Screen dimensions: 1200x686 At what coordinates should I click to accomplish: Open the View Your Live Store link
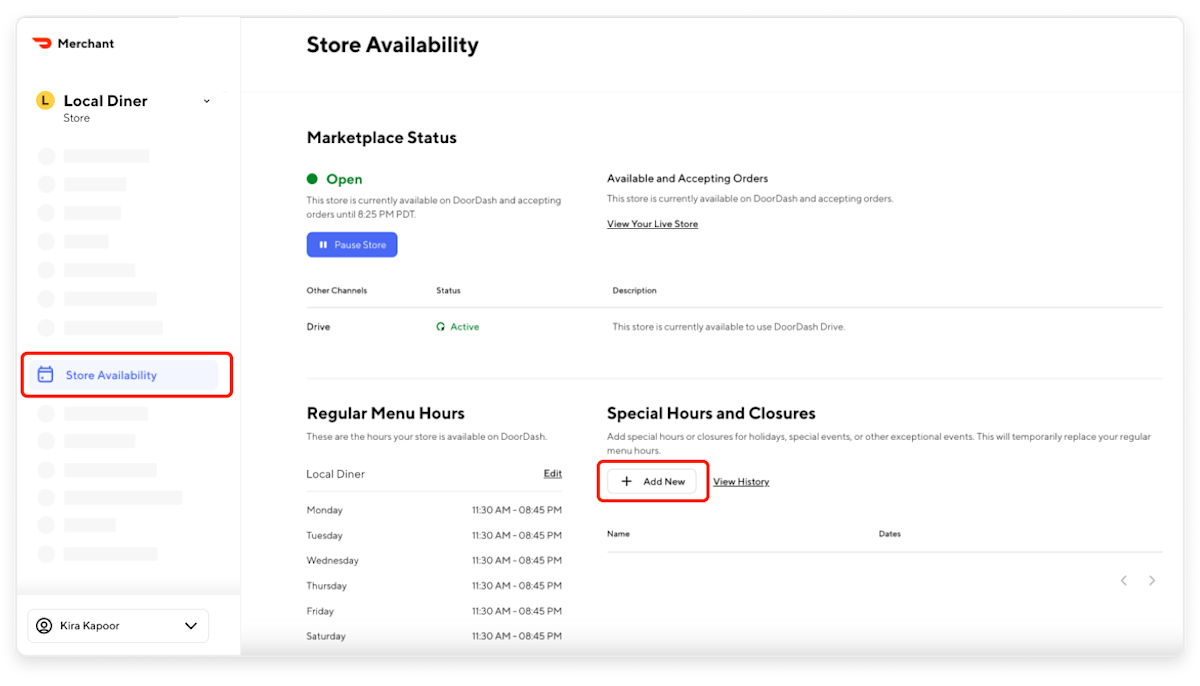tap(652, 224)
